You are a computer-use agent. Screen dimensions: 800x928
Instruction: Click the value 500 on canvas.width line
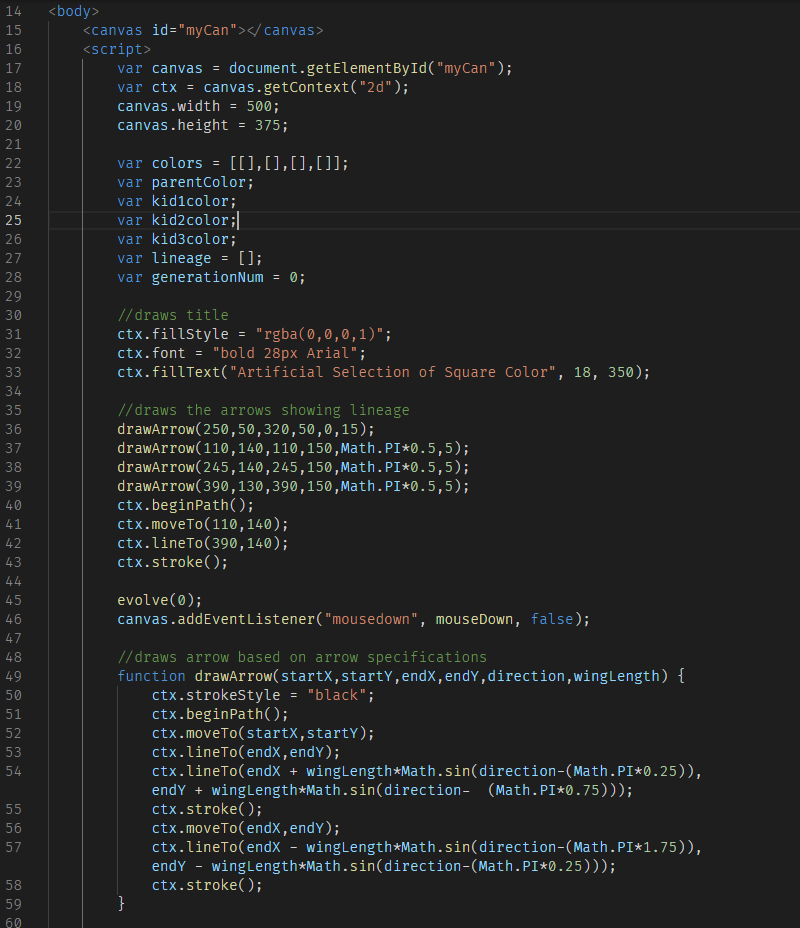(259, 106)
